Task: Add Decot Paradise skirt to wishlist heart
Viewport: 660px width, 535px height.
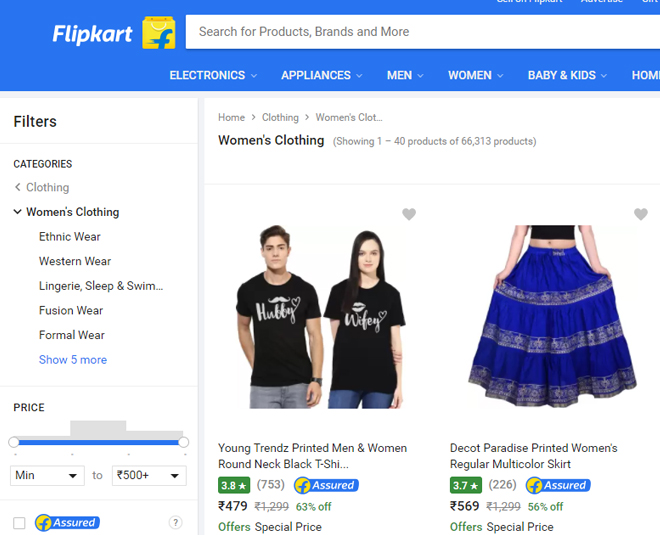Action: [641, 214]
